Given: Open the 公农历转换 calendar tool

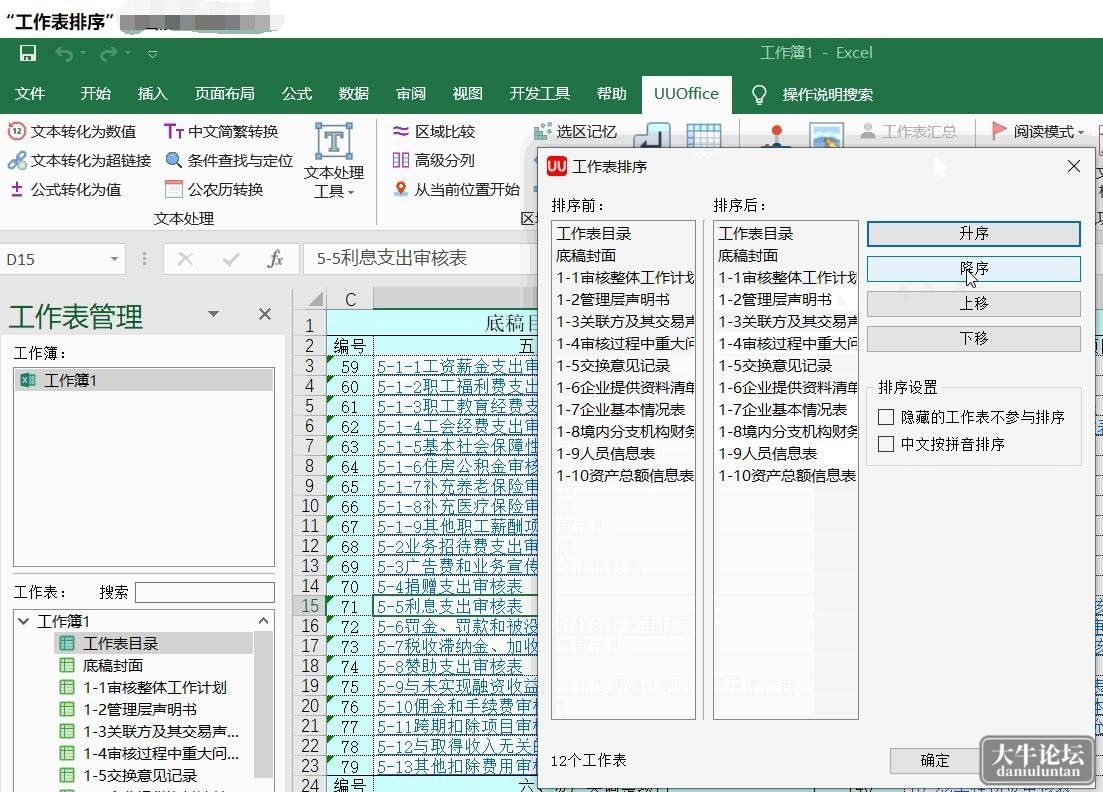Looking at the screenshot, I should [x=214, y=189].
